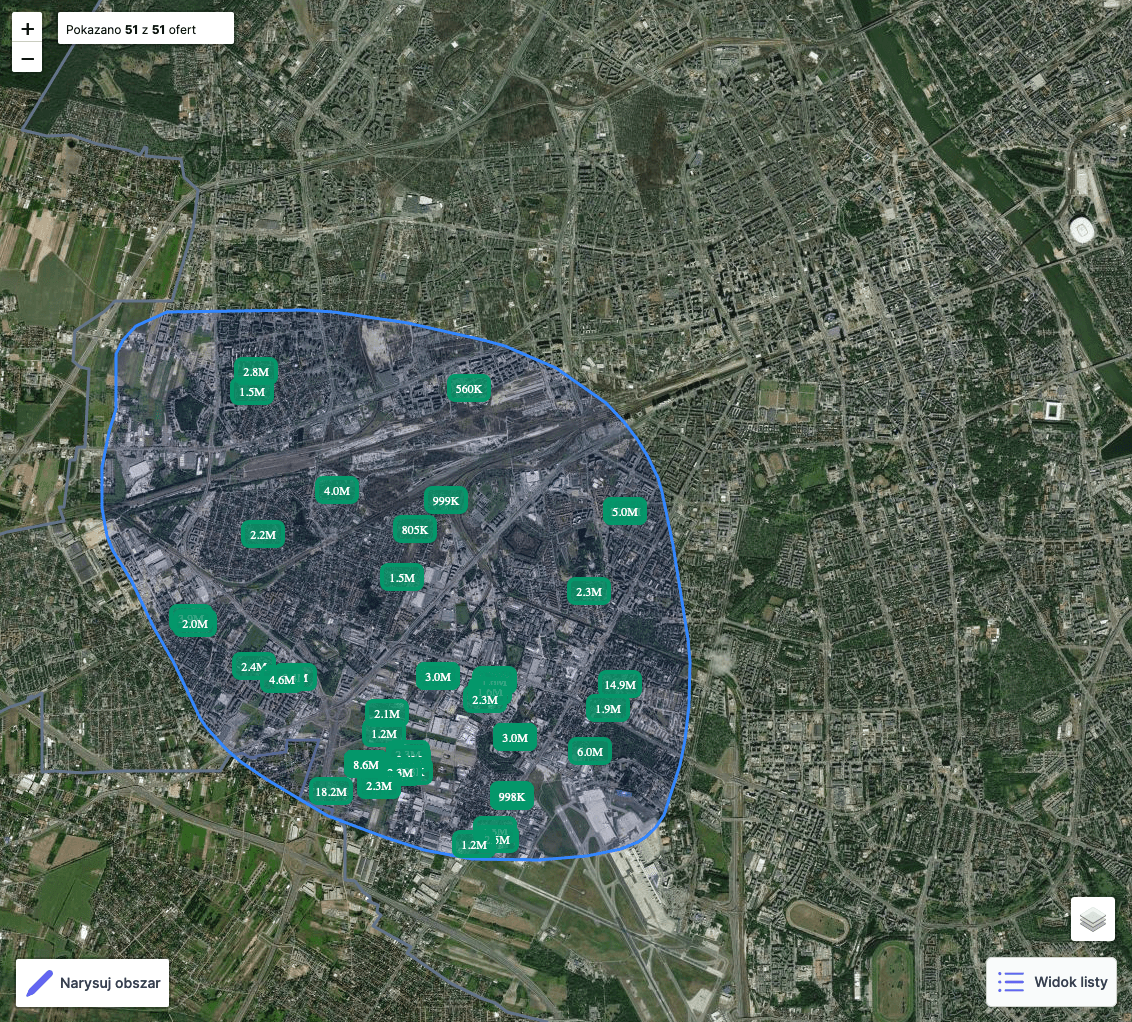Select the 2.8M marker in the upper left
The height and width of the screenshot is (1022, 1132).
click(254, 370)
